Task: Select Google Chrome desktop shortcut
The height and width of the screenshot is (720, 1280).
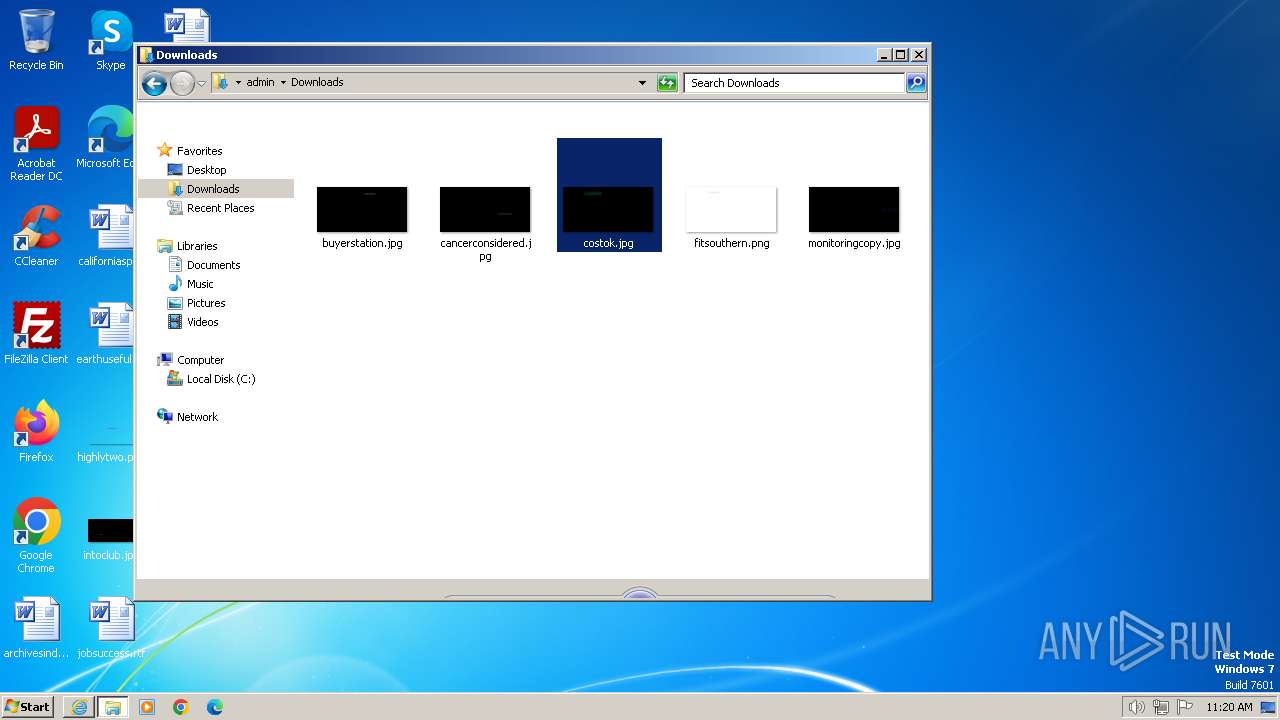Action: tap(36, 536)
